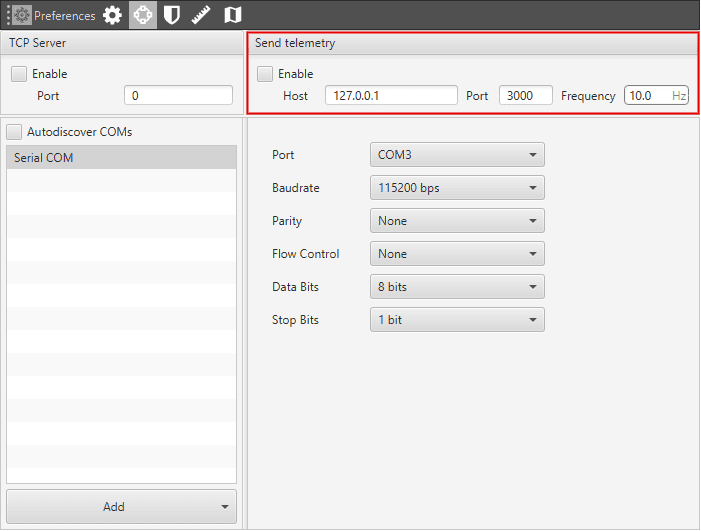
Task: Click the Data Bits label
Action: coord(295,287)
